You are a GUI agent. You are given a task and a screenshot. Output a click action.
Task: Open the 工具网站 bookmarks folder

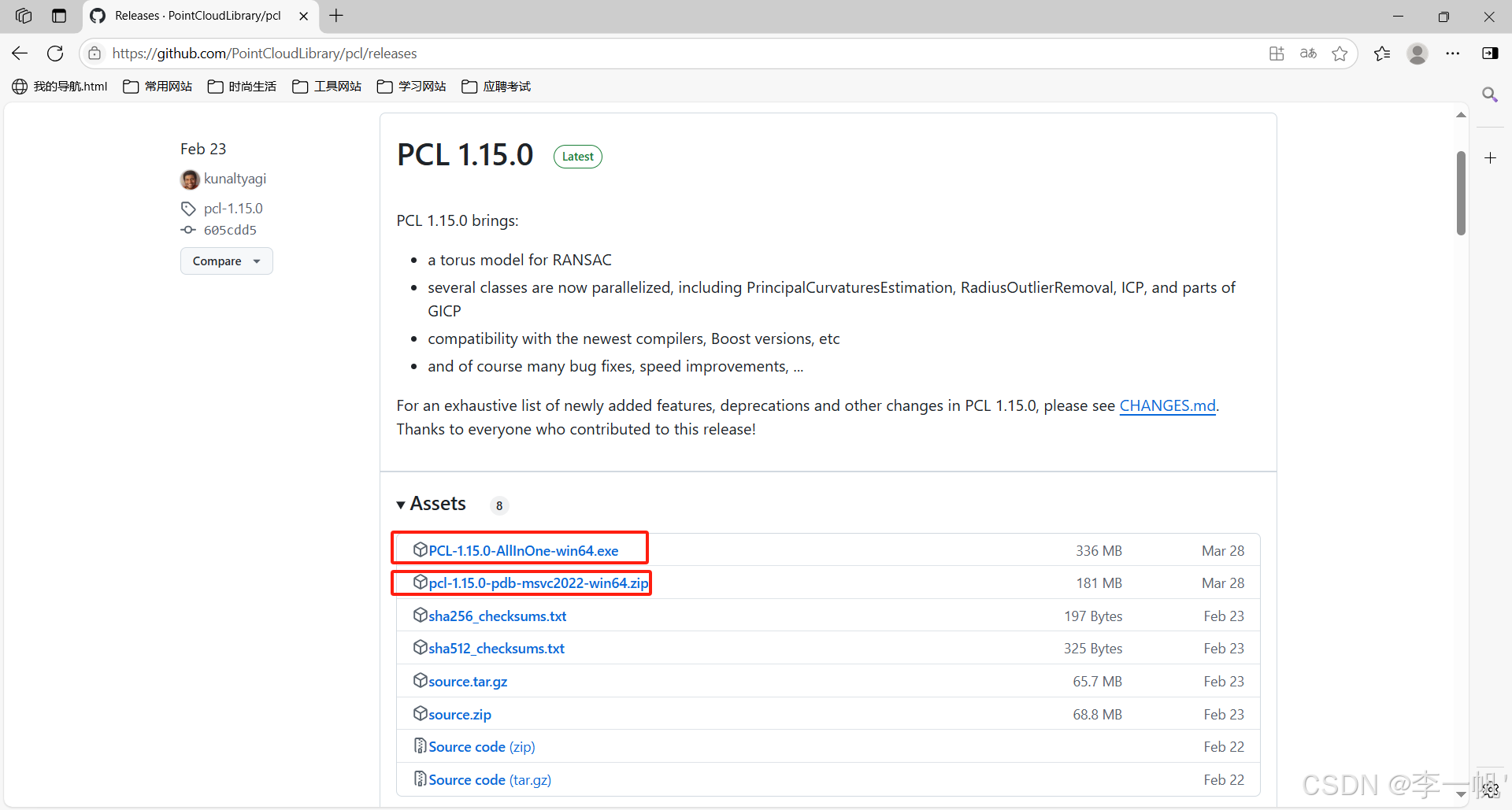(327, 87)
